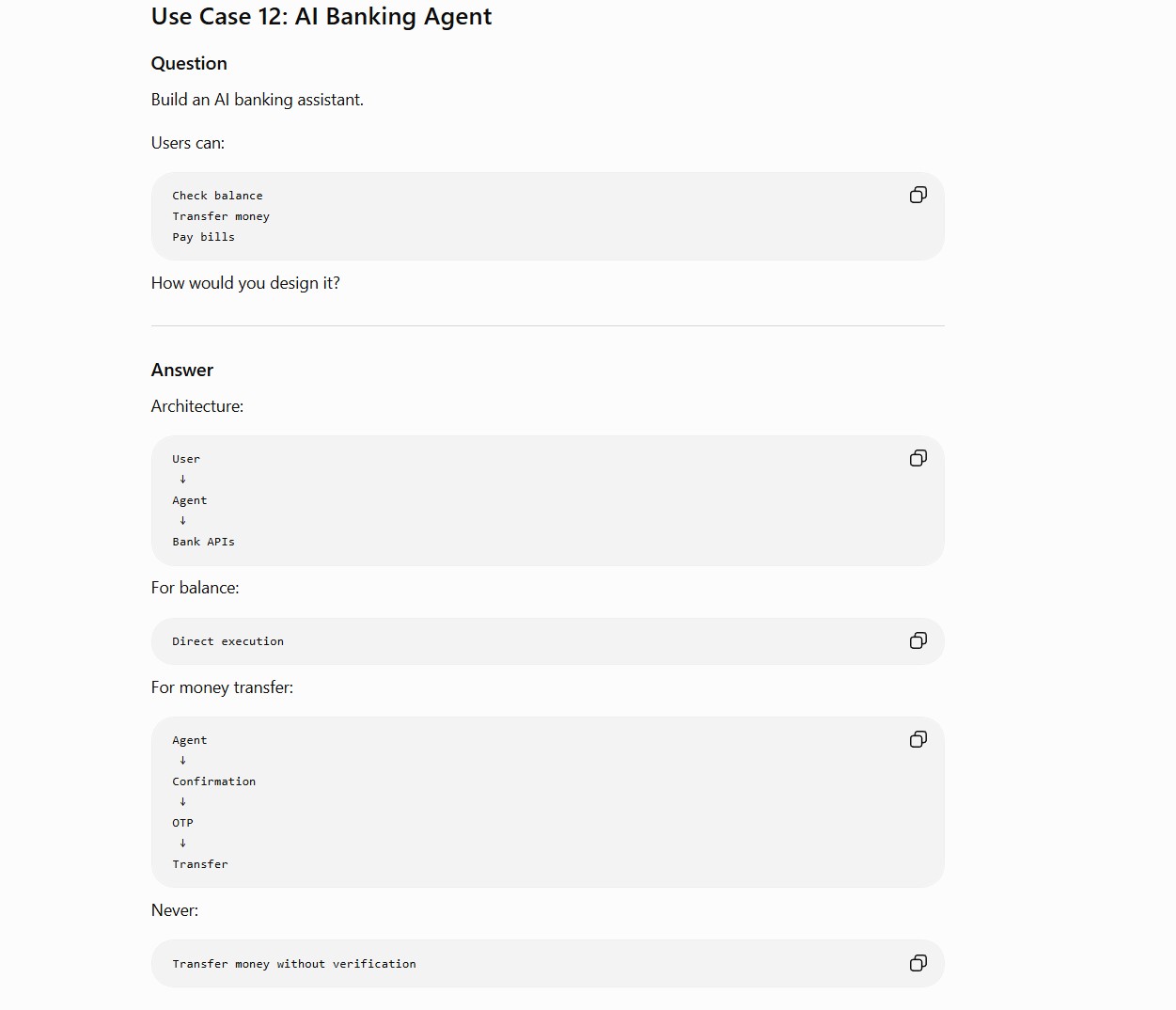Copy the Confirmation OTP Transfer flow block
1176x1010 pixels.
click(x=918, y=739)
